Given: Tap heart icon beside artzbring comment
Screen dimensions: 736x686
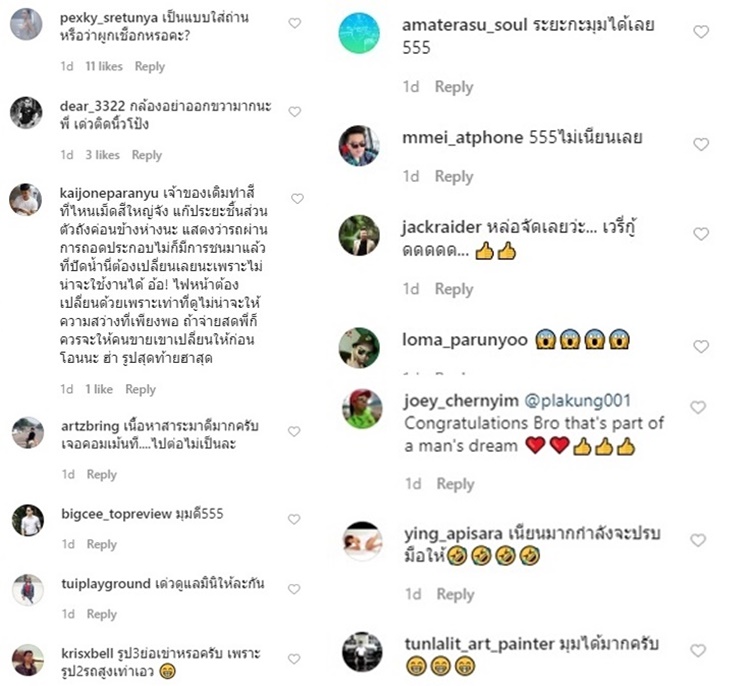Looking at the screenshot, I should 294,432.
